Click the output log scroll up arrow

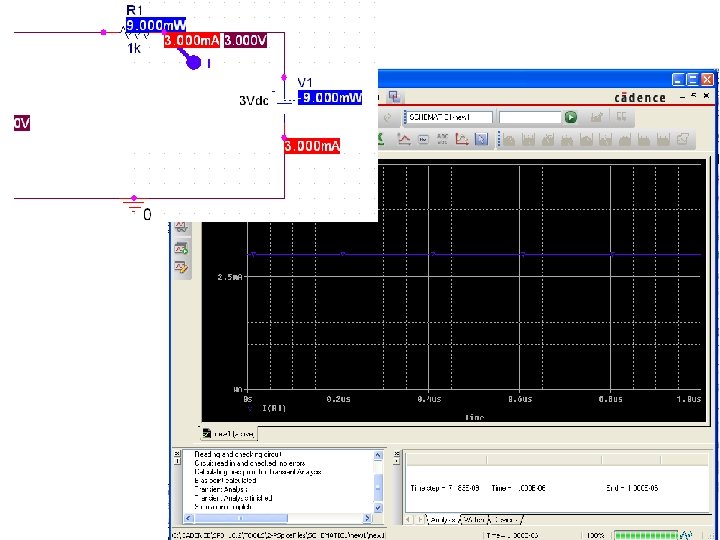click(x=378, y=455)
